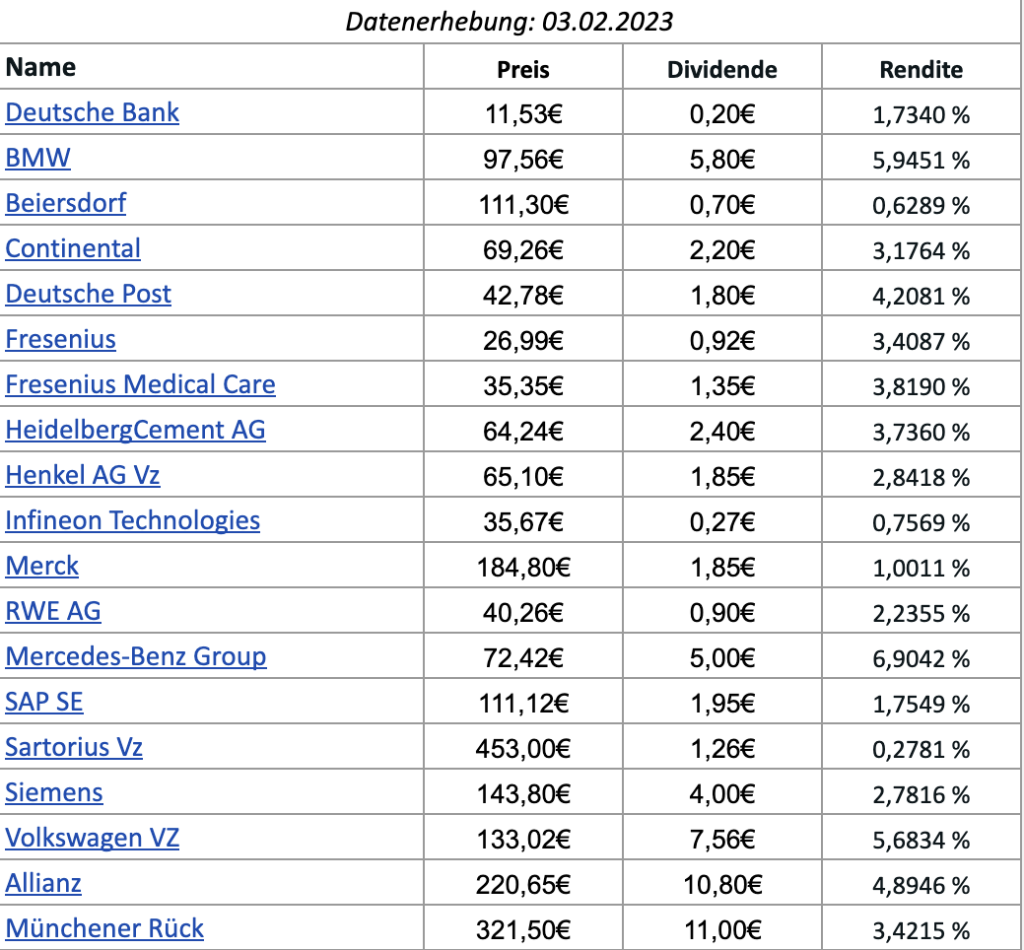The height and width of the screenshot is (950, 1024).
Task: Select Siemens price 143,80€
Action: click(x=524, y=795)
